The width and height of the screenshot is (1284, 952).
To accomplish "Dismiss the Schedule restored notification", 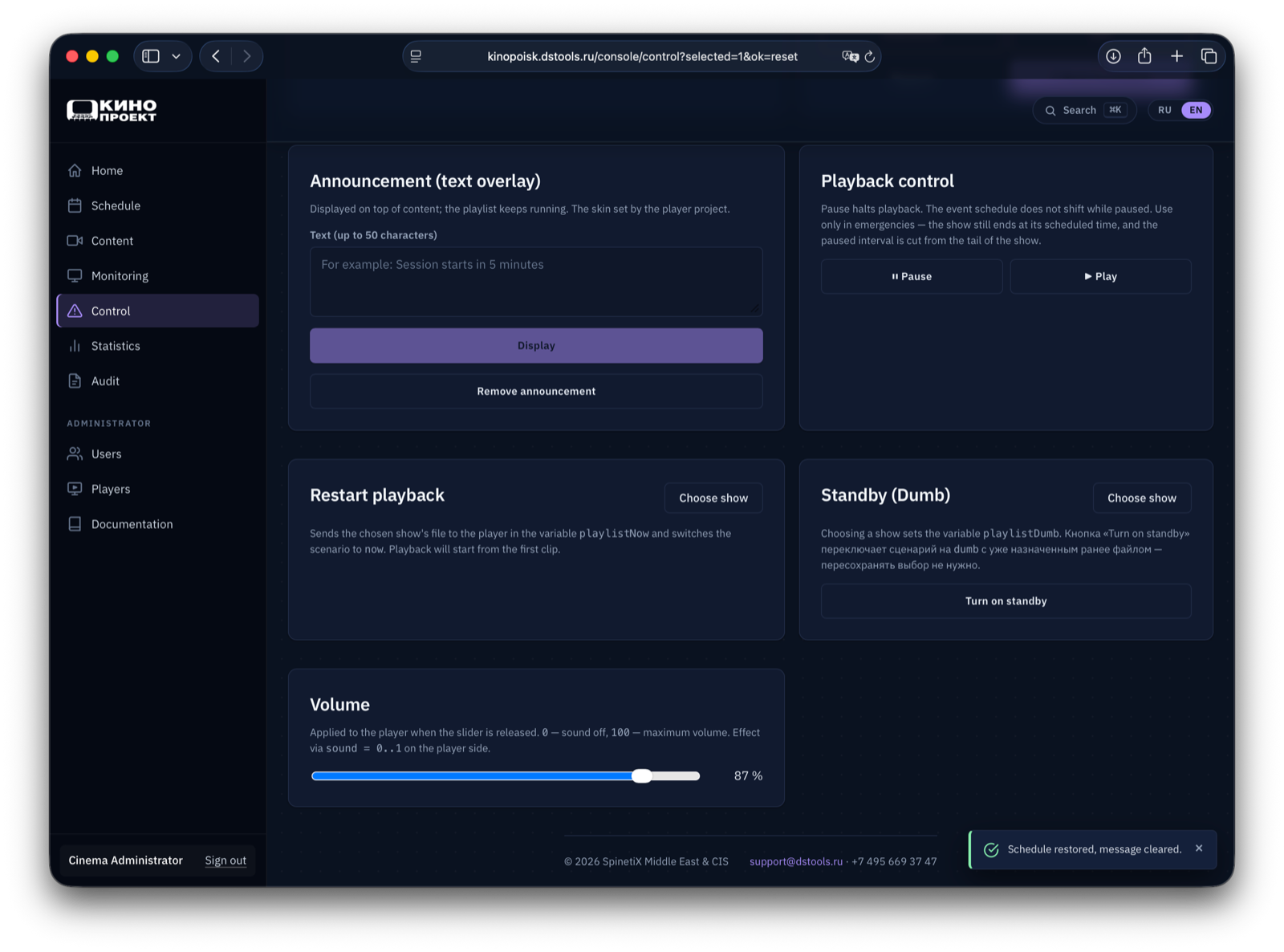I will [1199, 848].
